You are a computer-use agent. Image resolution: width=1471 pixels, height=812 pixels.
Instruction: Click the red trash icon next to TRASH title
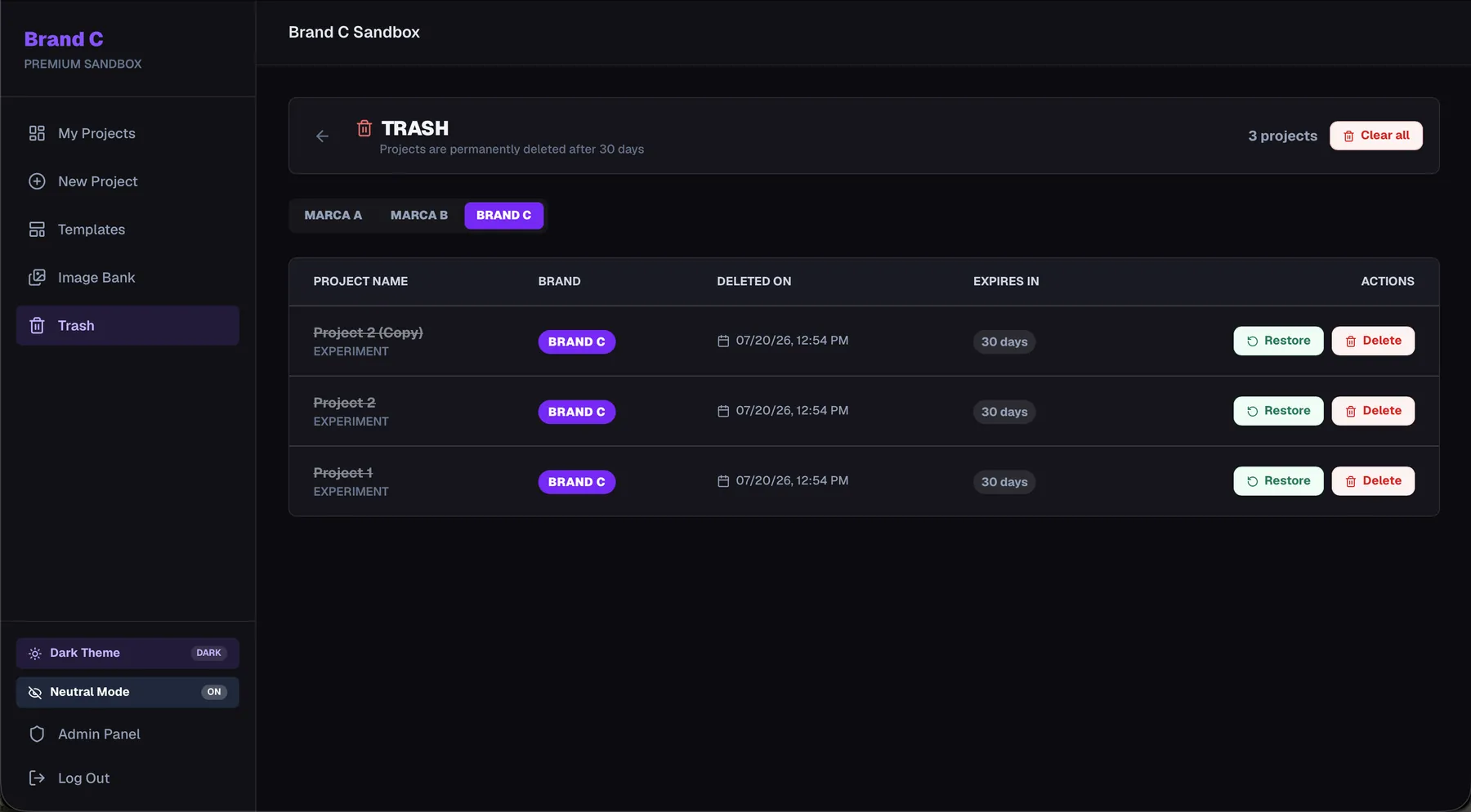click(364, 128)
